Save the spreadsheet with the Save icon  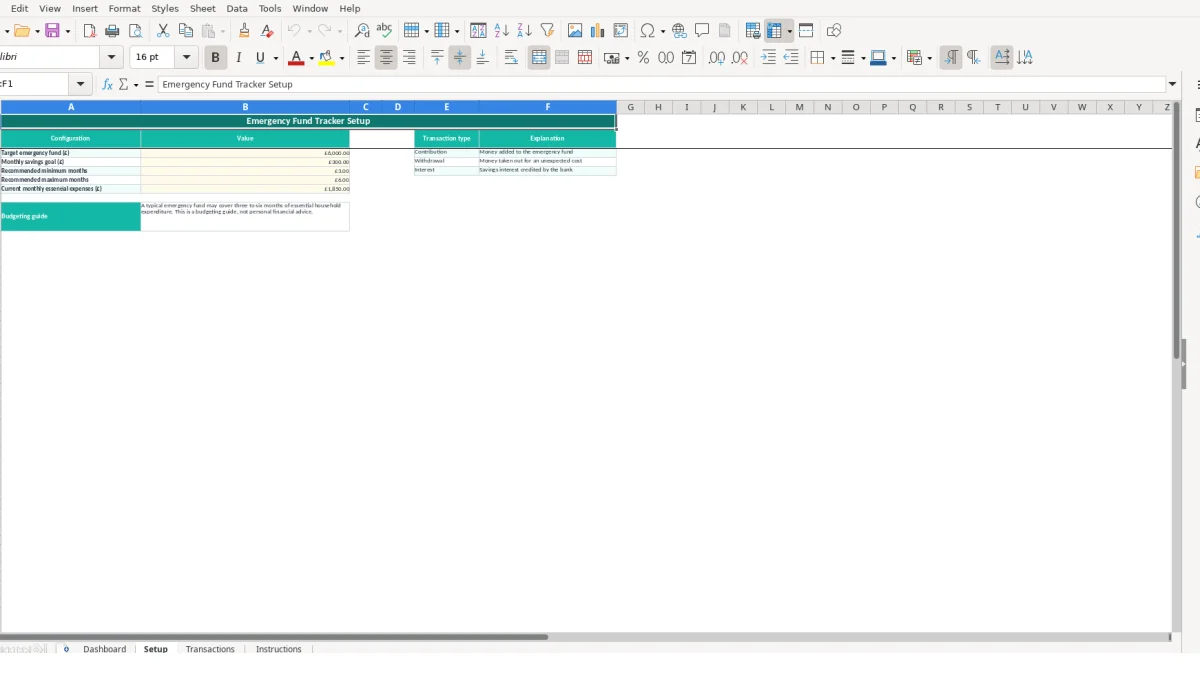52,31
